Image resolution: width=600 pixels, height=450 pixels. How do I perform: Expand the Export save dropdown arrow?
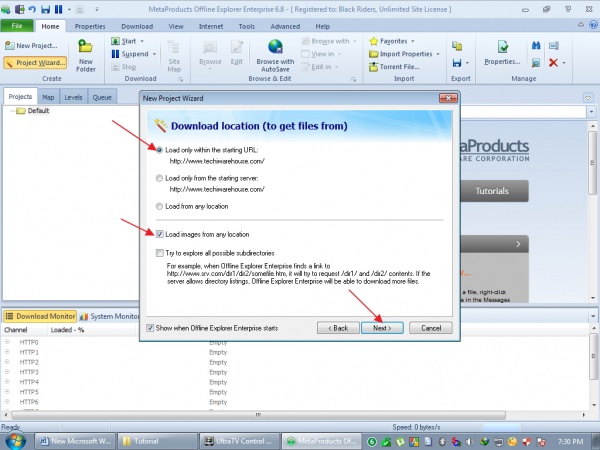point(467,63)
